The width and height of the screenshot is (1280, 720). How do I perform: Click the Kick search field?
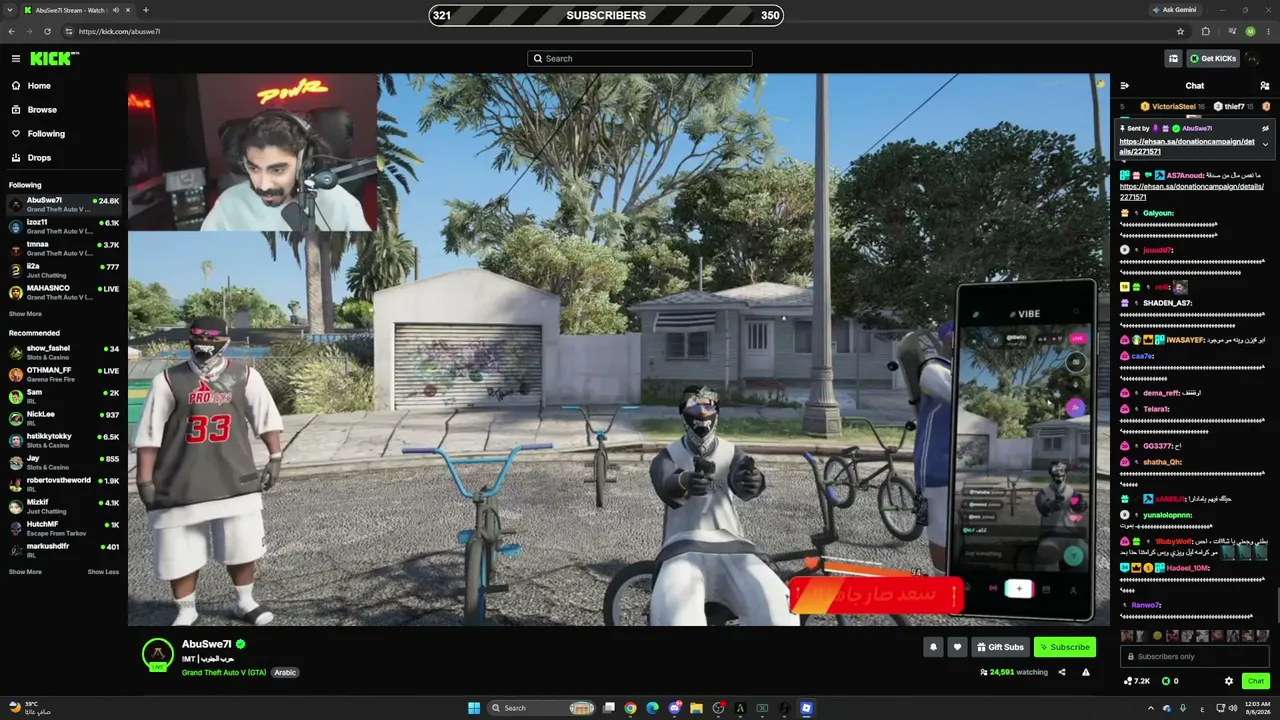click(x=640, y=58)
